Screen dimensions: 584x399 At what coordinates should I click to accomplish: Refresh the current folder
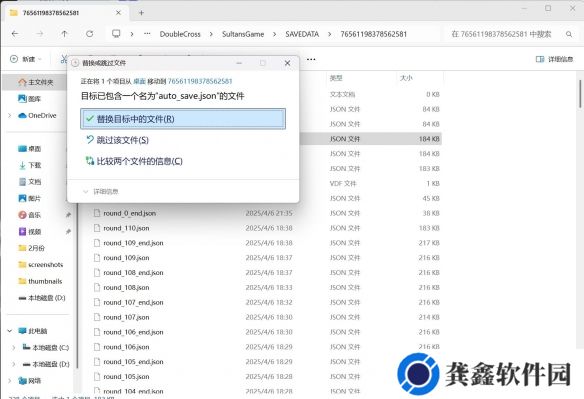click(x=90, y=34)
